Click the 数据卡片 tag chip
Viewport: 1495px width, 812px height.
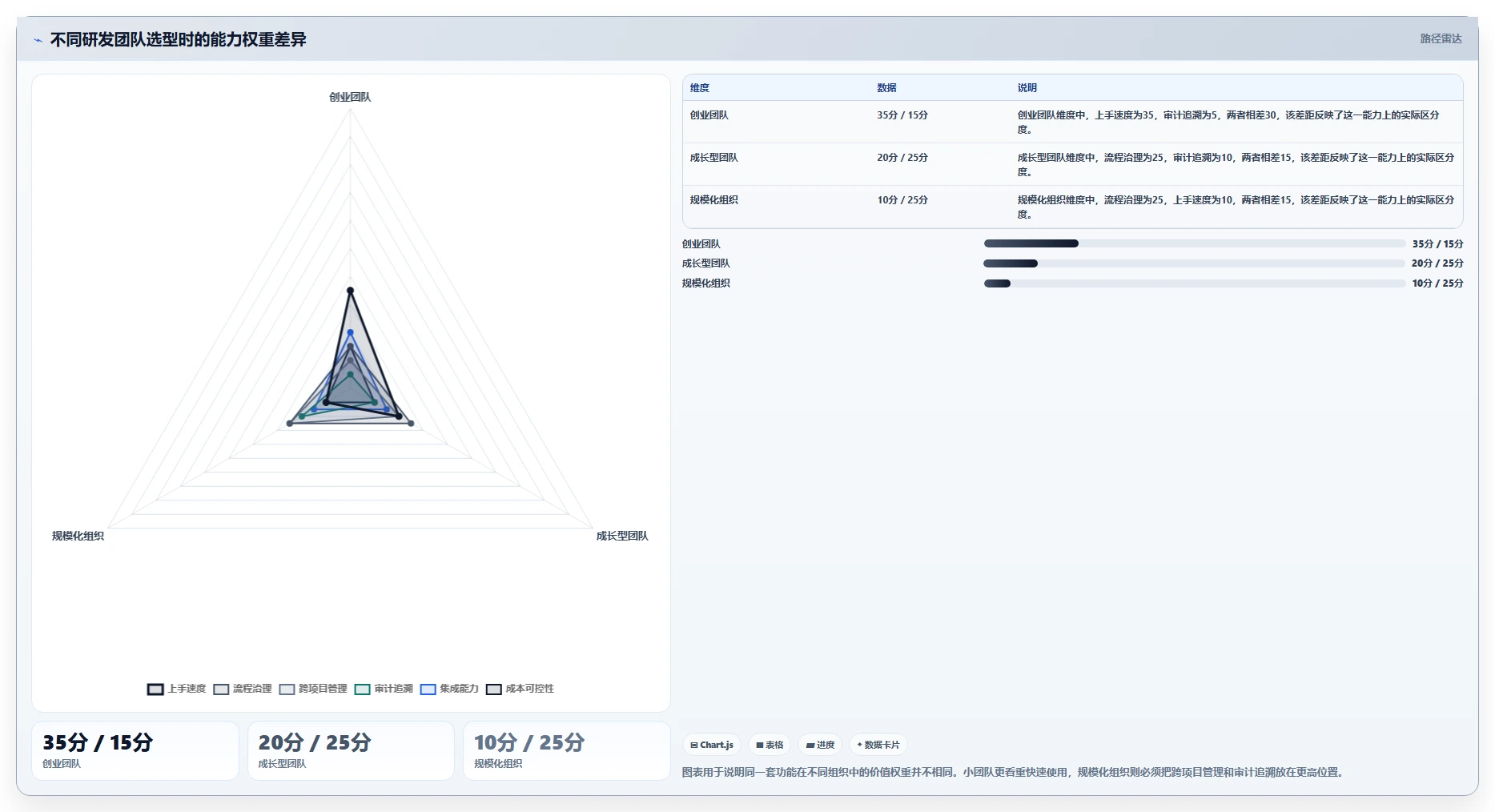(x=878, y=745)
